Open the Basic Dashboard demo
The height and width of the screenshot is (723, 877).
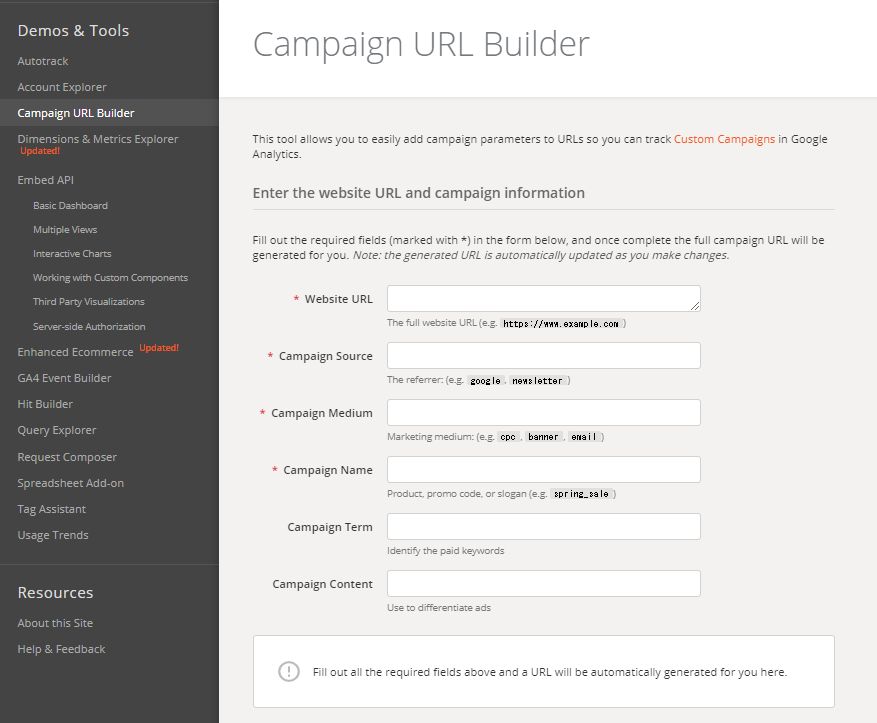[x=70, y=206]
